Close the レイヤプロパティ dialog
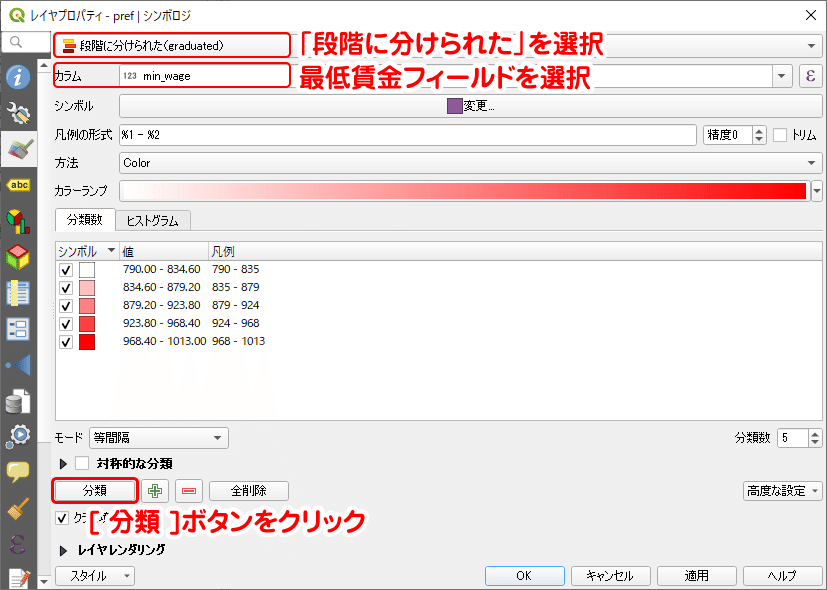The image size is (827, 590). [x=811, y=15]
